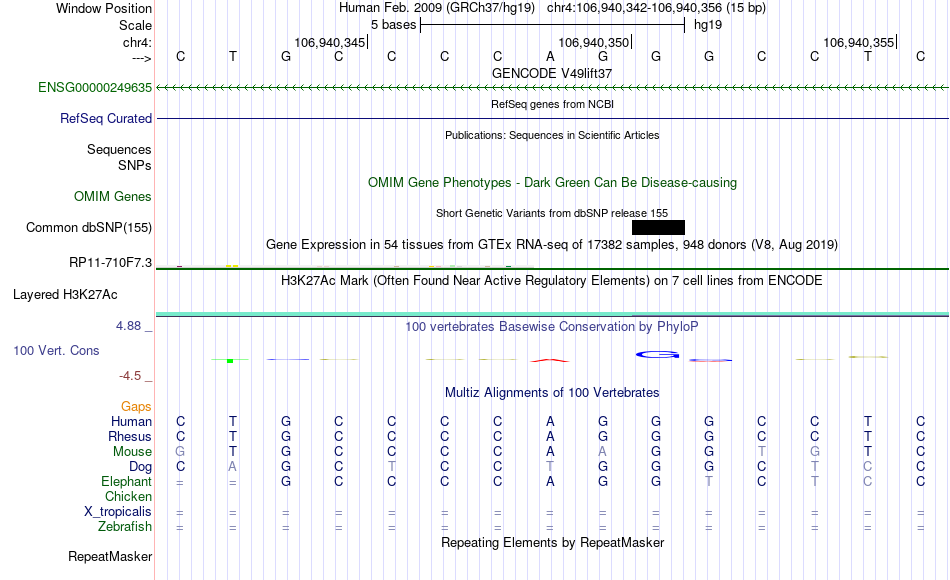Click the RefSeq Curated blue gene line
950x580 pixels.
(552, 119)
